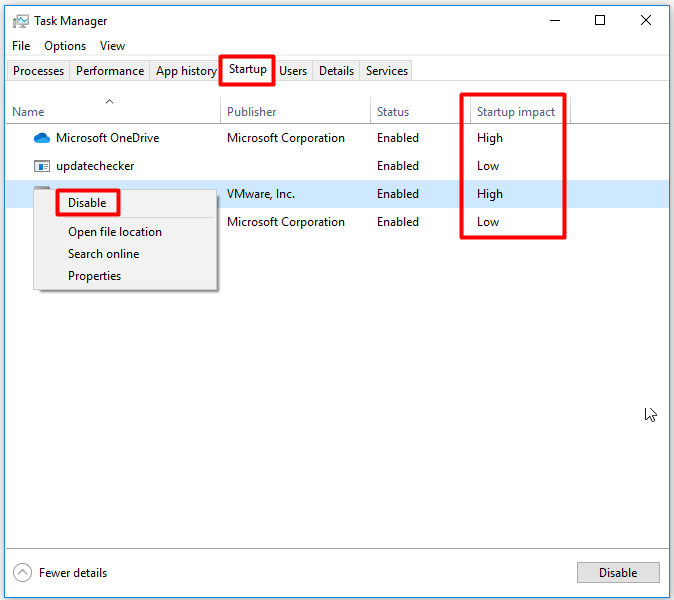Click Enabled status in the OneDrive row

(398, 138)
